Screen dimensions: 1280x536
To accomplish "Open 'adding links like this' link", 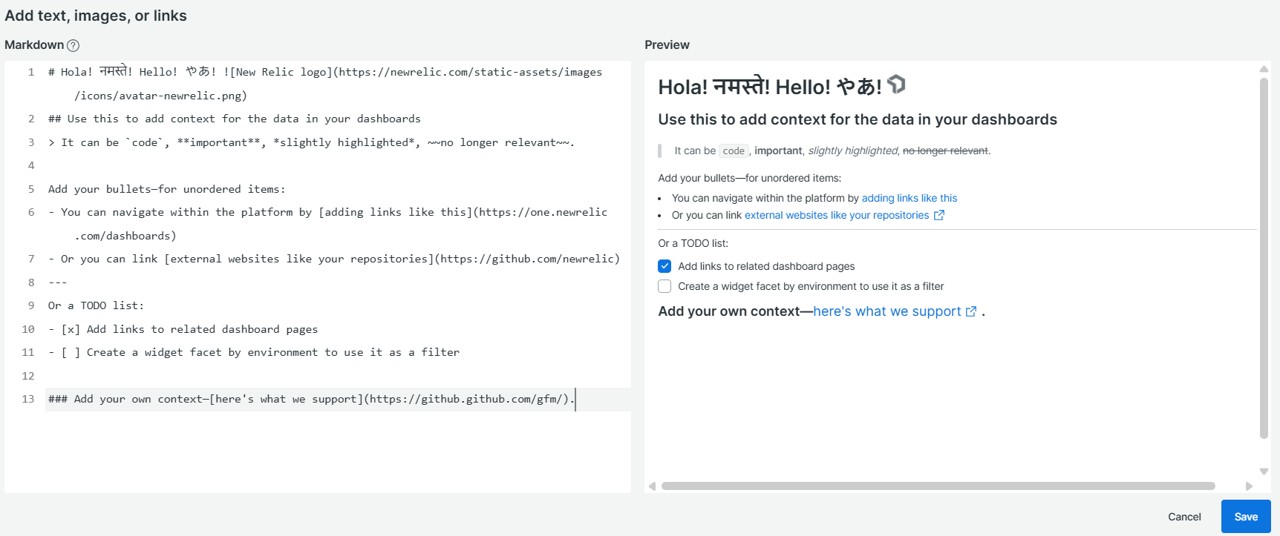I will coord(909,198).
